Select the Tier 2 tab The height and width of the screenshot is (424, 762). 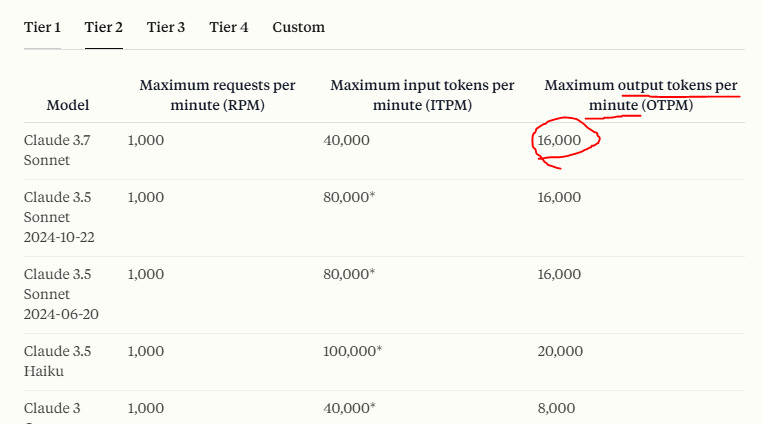pyautogui.click(x=103, y=27)
